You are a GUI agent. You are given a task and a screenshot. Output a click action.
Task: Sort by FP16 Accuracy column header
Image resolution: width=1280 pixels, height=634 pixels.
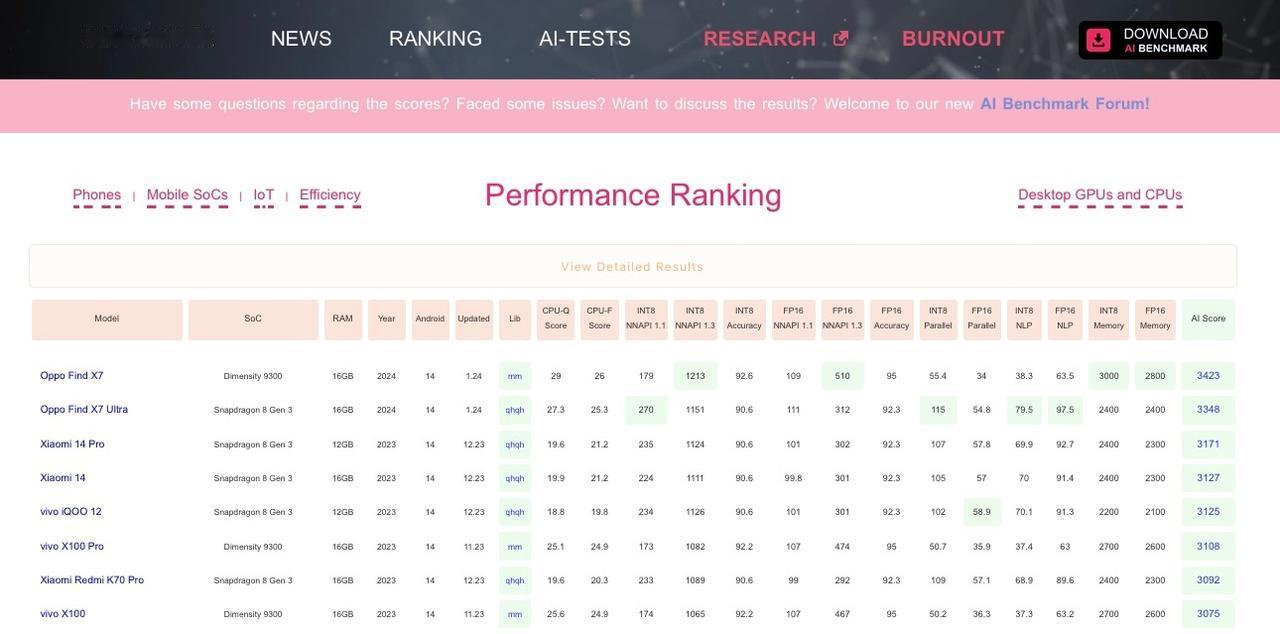click(x=892, y=320)
